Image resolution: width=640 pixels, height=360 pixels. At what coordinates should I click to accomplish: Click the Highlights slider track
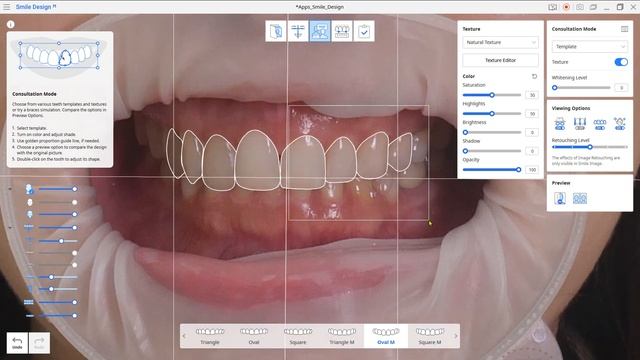click(492, 114)
